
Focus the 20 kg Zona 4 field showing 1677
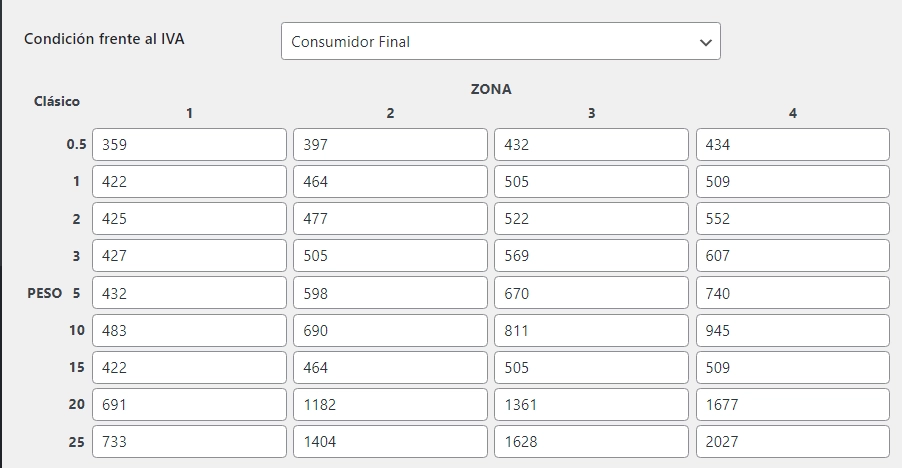(792, 404)
